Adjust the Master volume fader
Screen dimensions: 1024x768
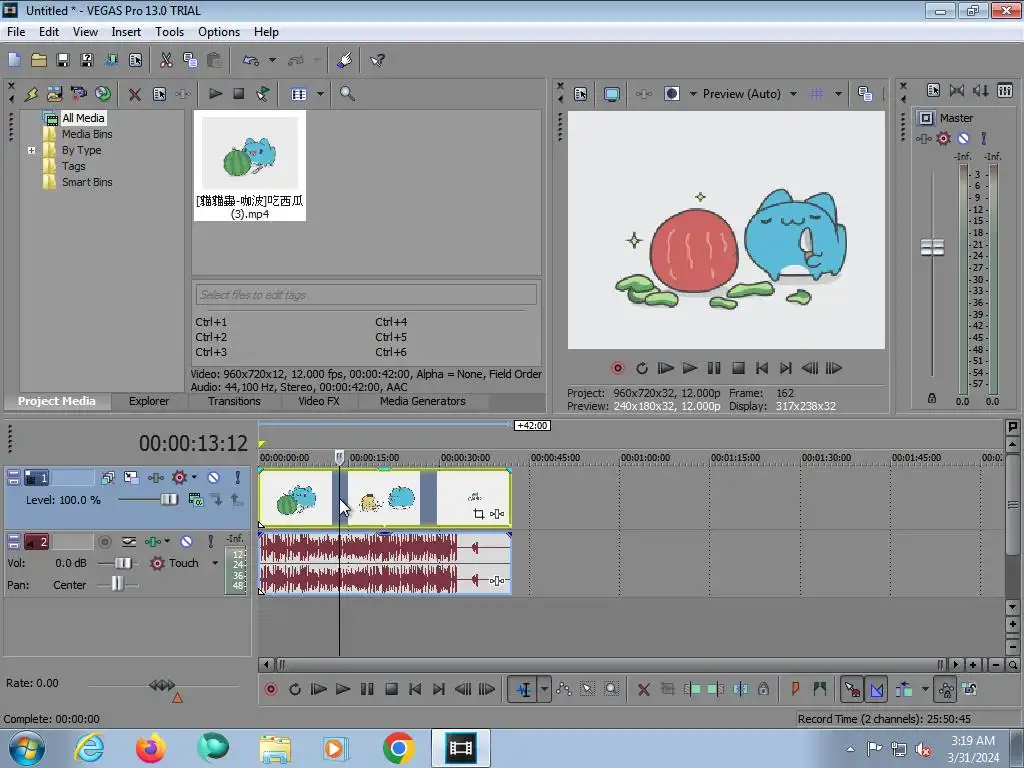(932, 248)
